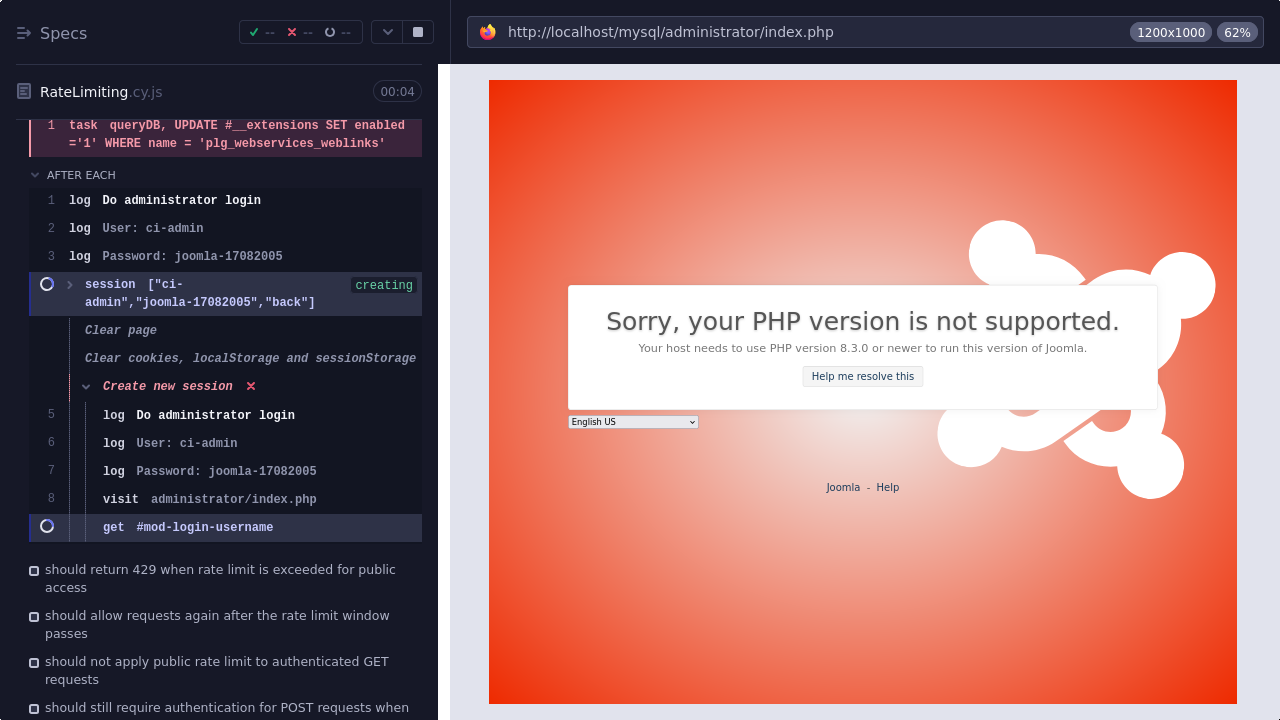This screenshot has width=1280, height=720.
Task: Click the Firefox browser icon
Action: (488, 32)
